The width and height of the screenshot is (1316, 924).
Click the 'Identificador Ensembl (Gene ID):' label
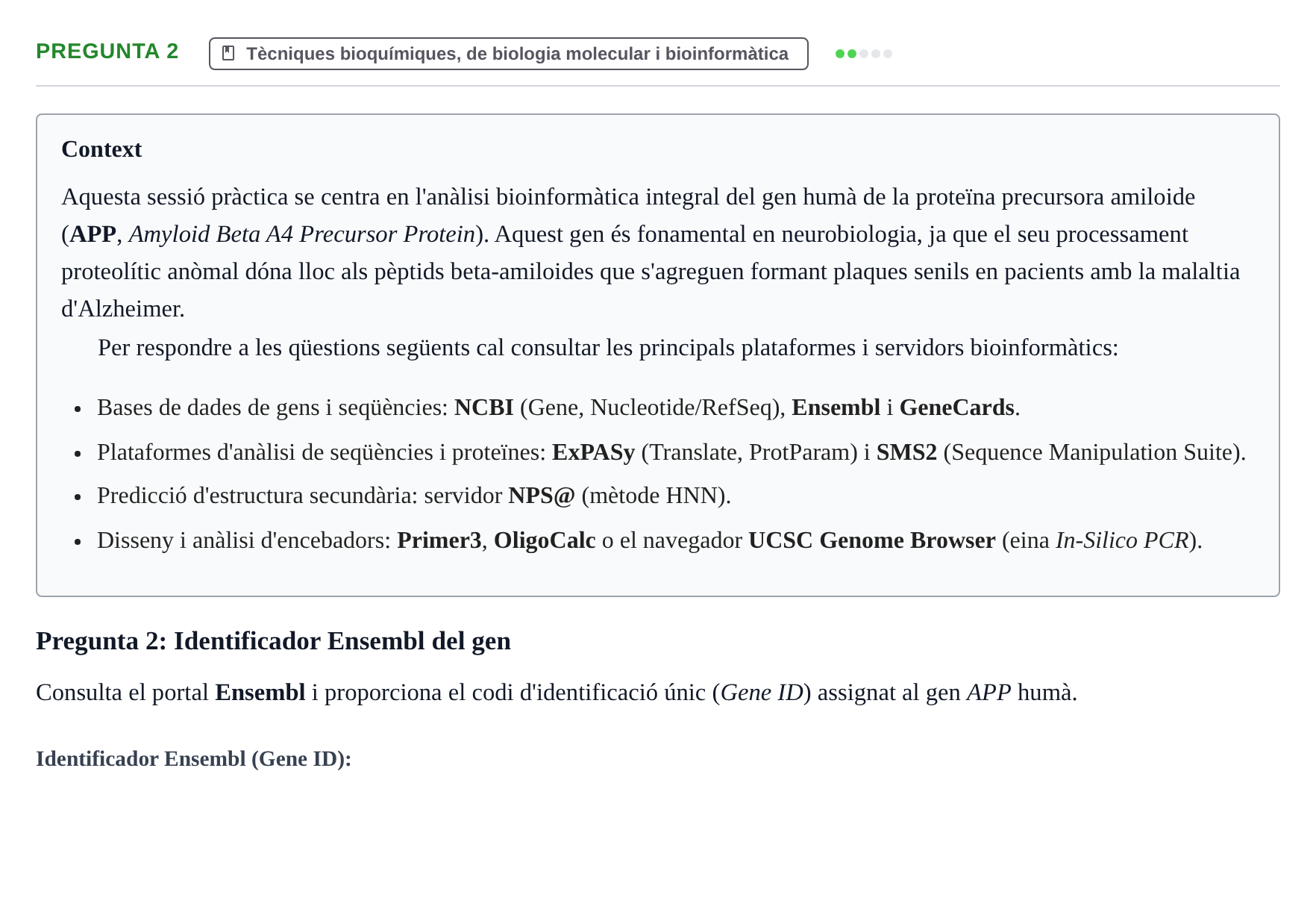pos(193,759)
